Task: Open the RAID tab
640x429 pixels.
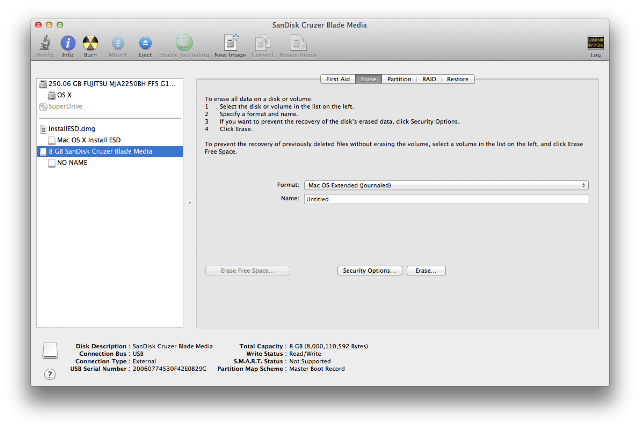Action: tap(429, 79)
